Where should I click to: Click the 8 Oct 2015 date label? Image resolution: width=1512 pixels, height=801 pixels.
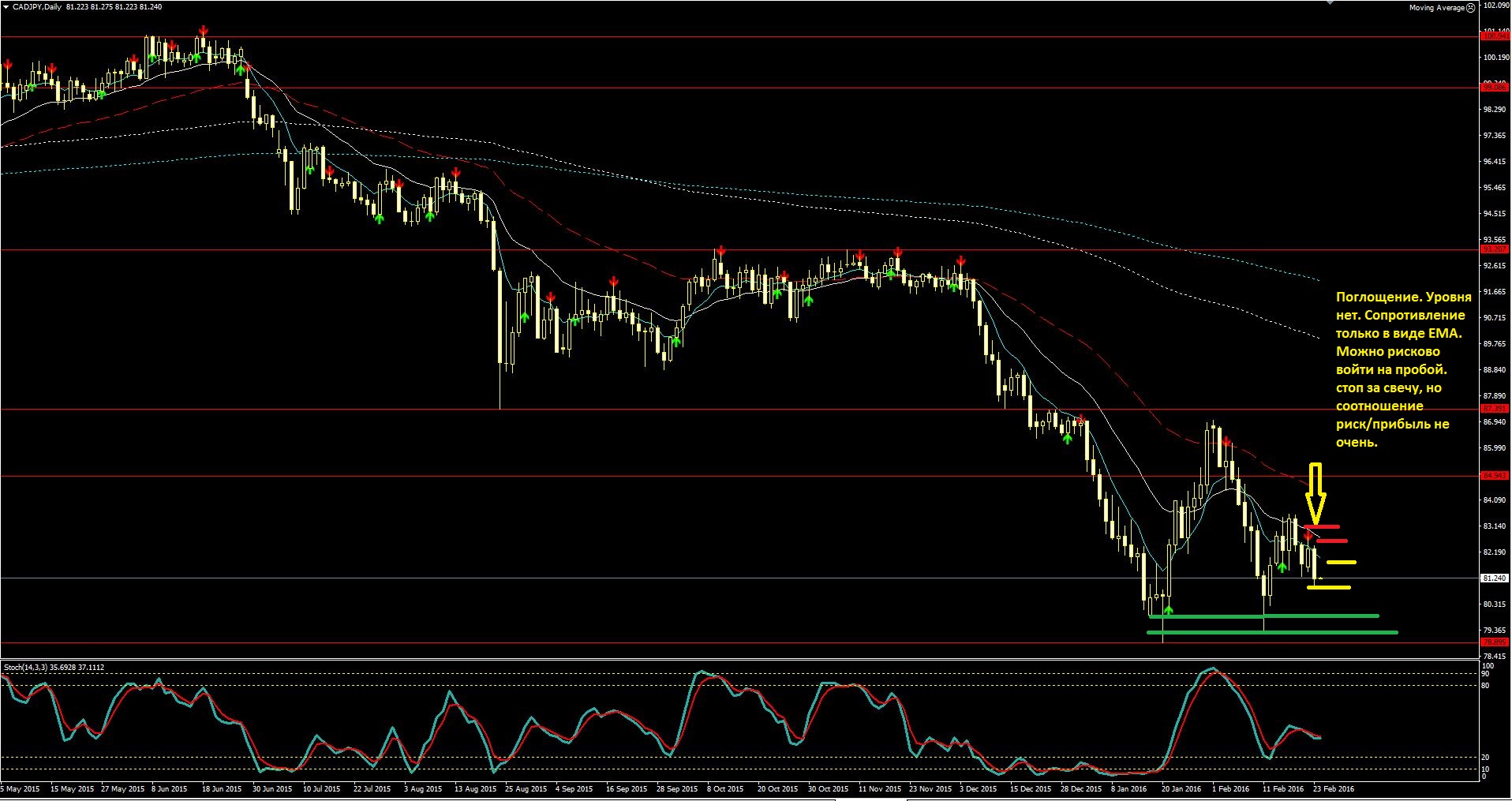(725, 789)
